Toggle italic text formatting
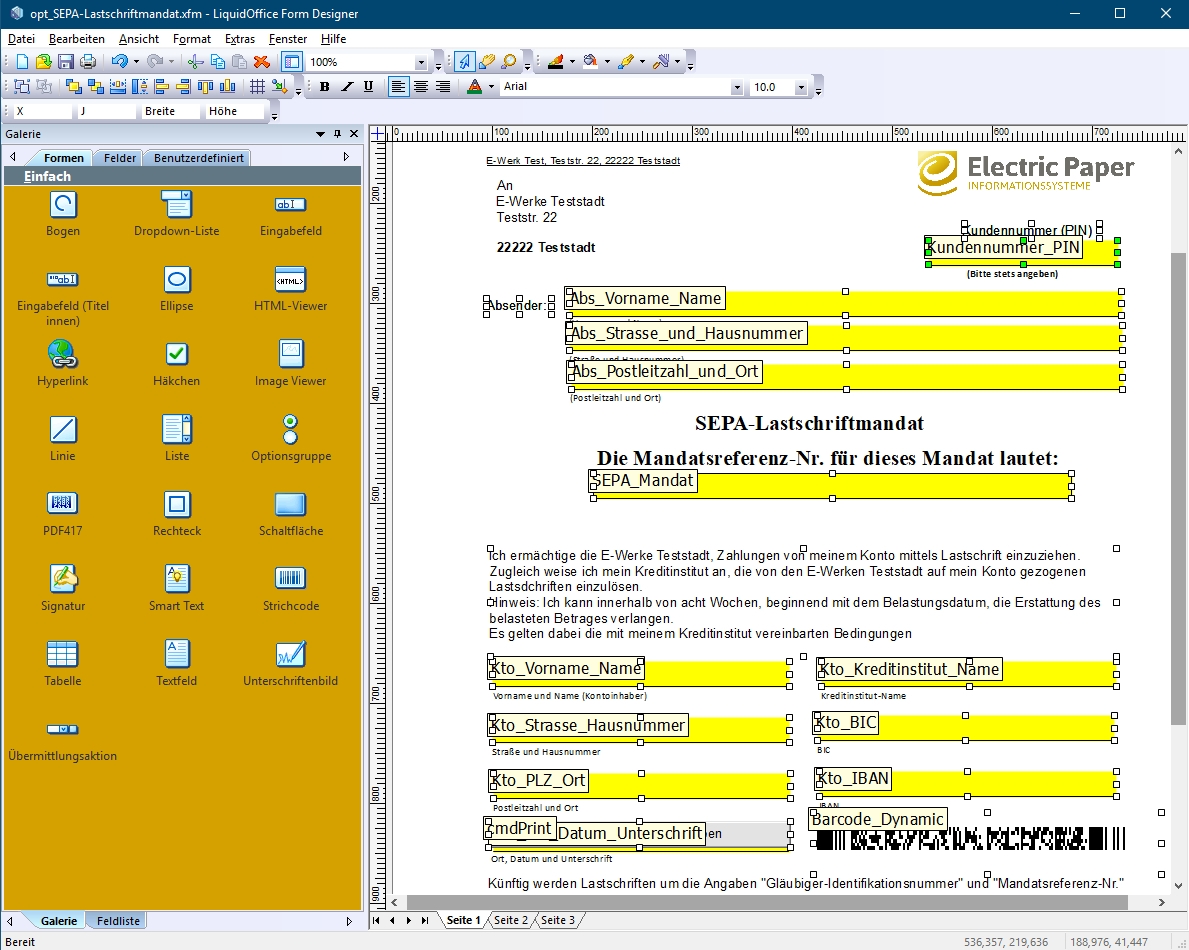The width and height of the screenshot is (1189, 950). click(347, 86)
